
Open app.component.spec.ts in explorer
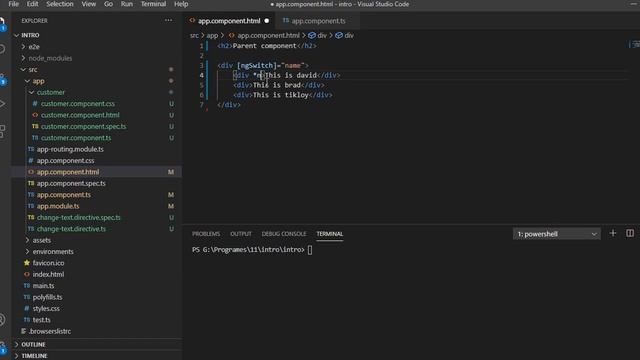tap(71, 184)
